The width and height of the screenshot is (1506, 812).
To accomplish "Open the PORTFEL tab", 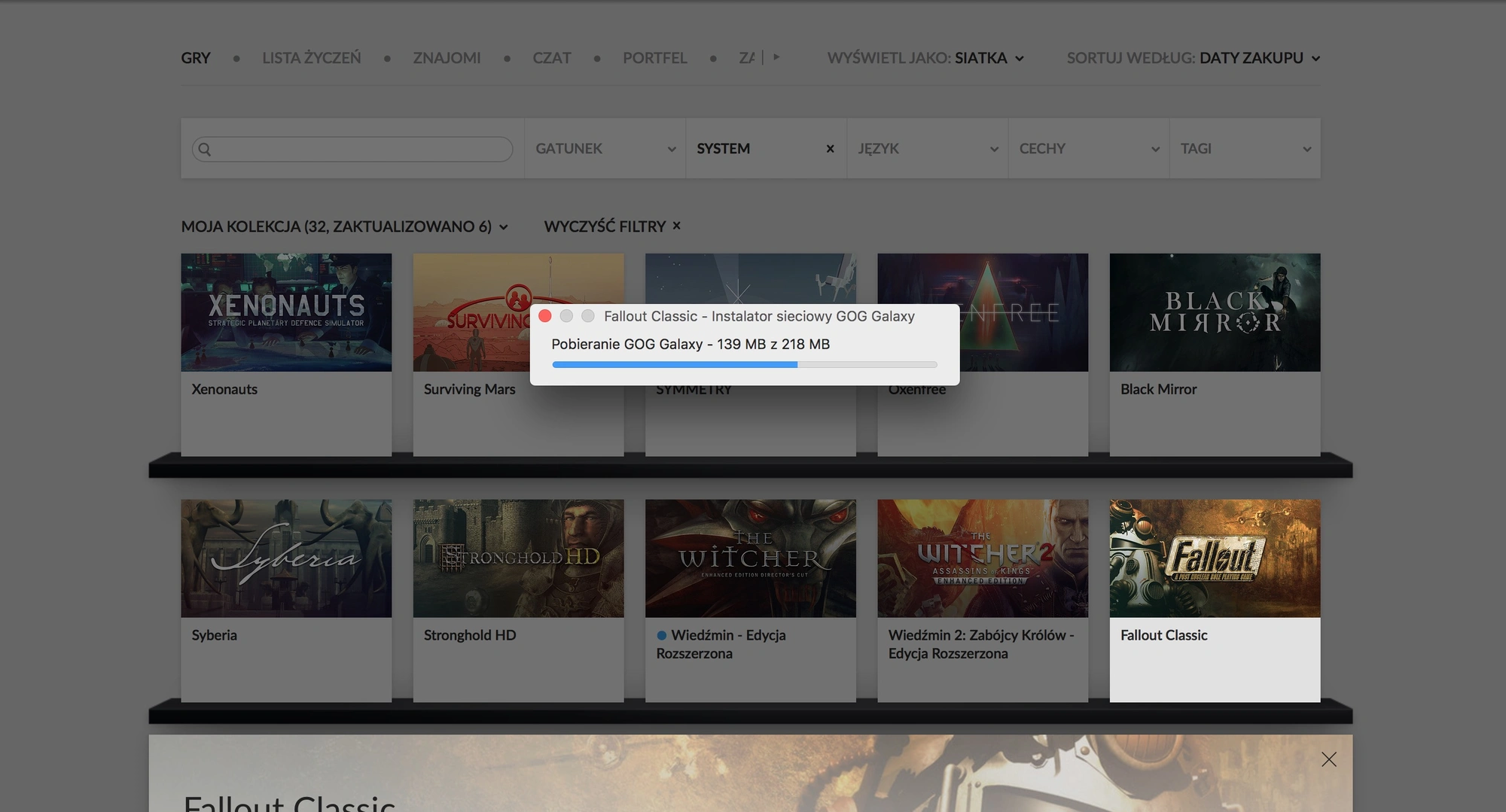I will click(654, 58).
